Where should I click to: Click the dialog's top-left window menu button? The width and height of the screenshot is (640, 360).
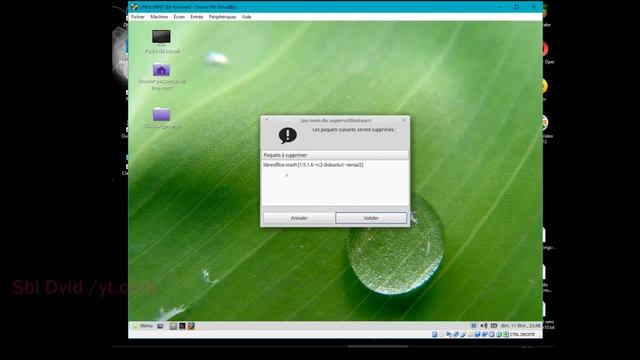pyautogui.click(x=267, y=120)
